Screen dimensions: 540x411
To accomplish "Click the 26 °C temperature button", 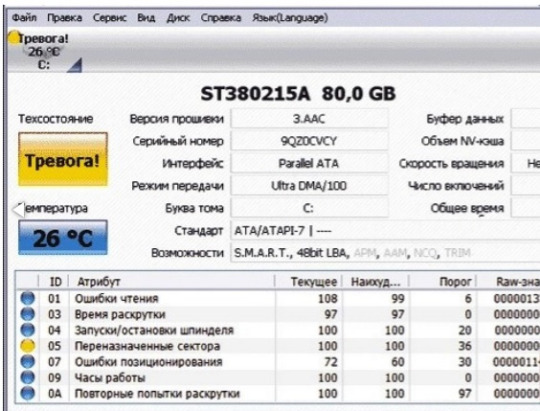I will click(63, 238).
